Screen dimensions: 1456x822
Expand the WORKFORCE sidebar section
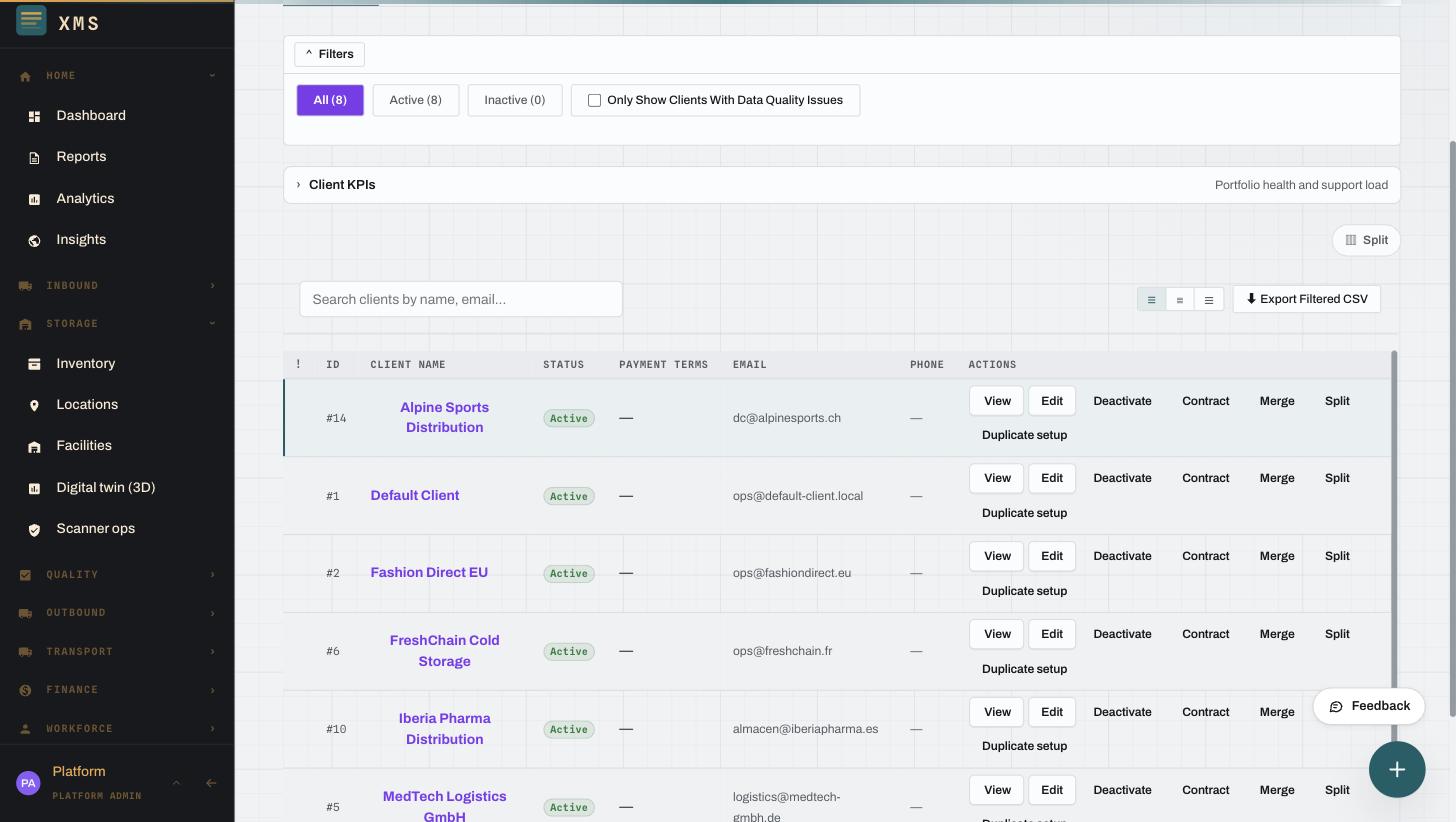[x=212, y=729]
